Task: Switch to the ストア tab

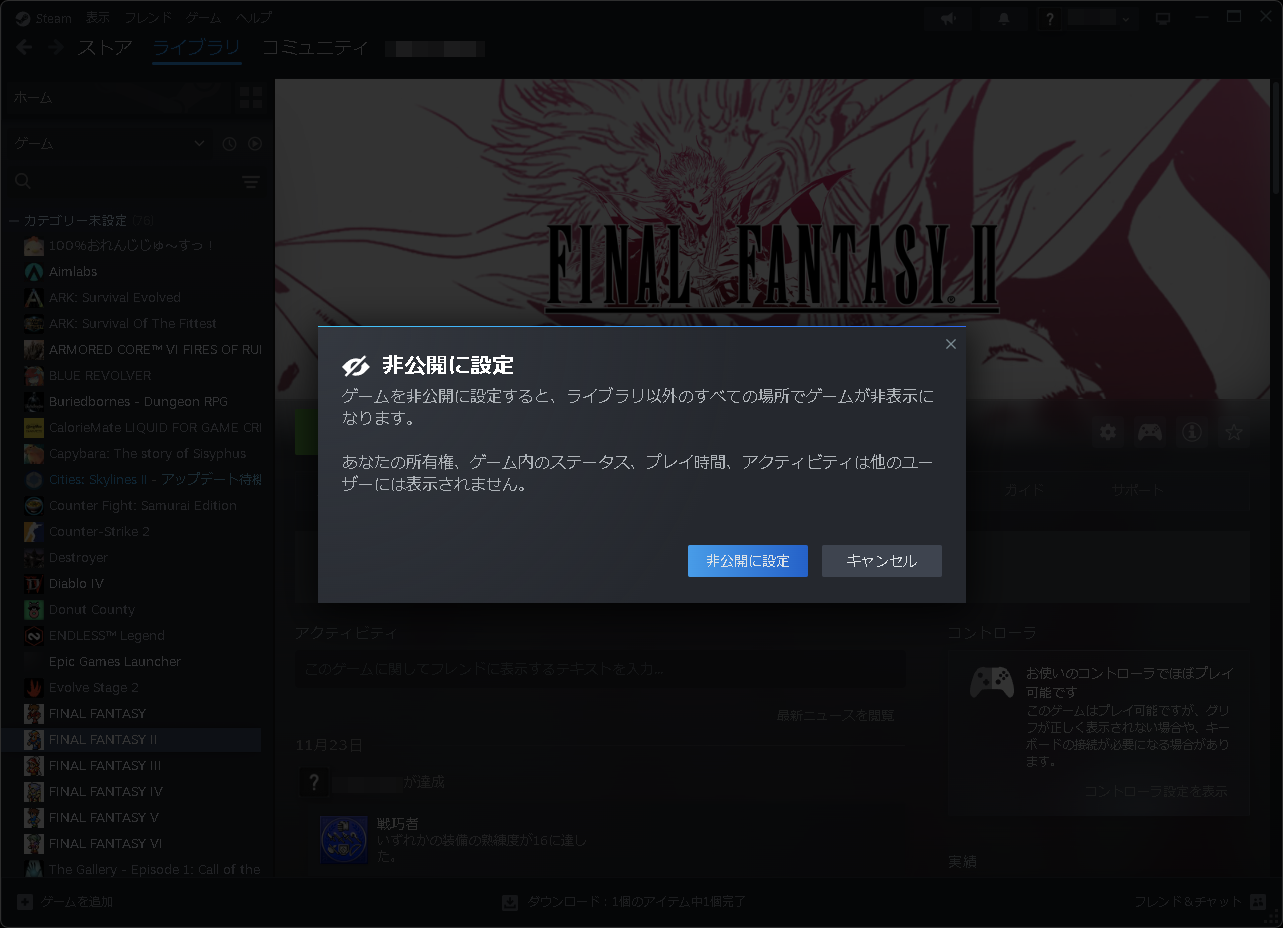Action: 105,48
